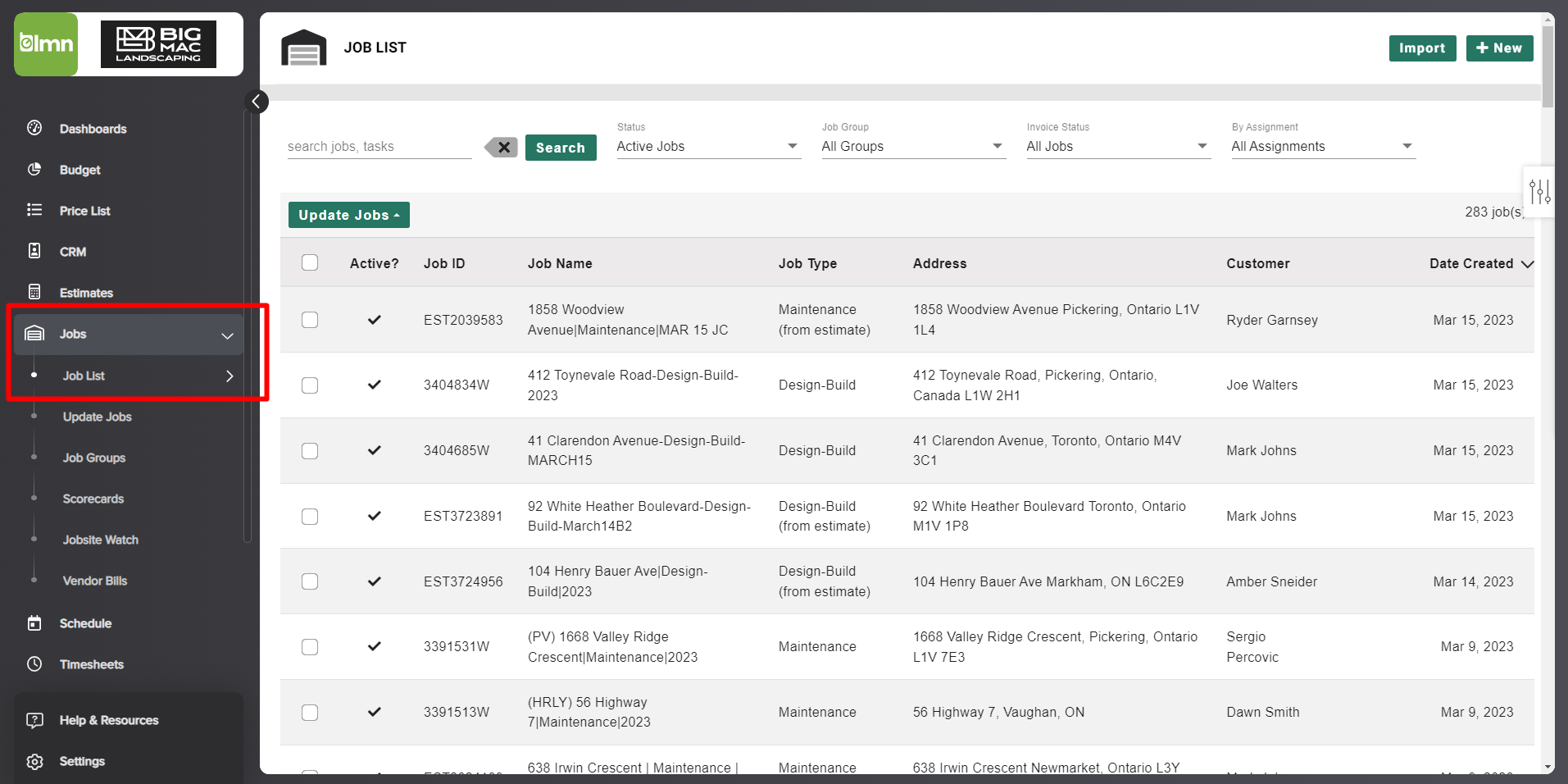
Task: Open the Status Active Jobs dropdown
Action: point(708,147)
